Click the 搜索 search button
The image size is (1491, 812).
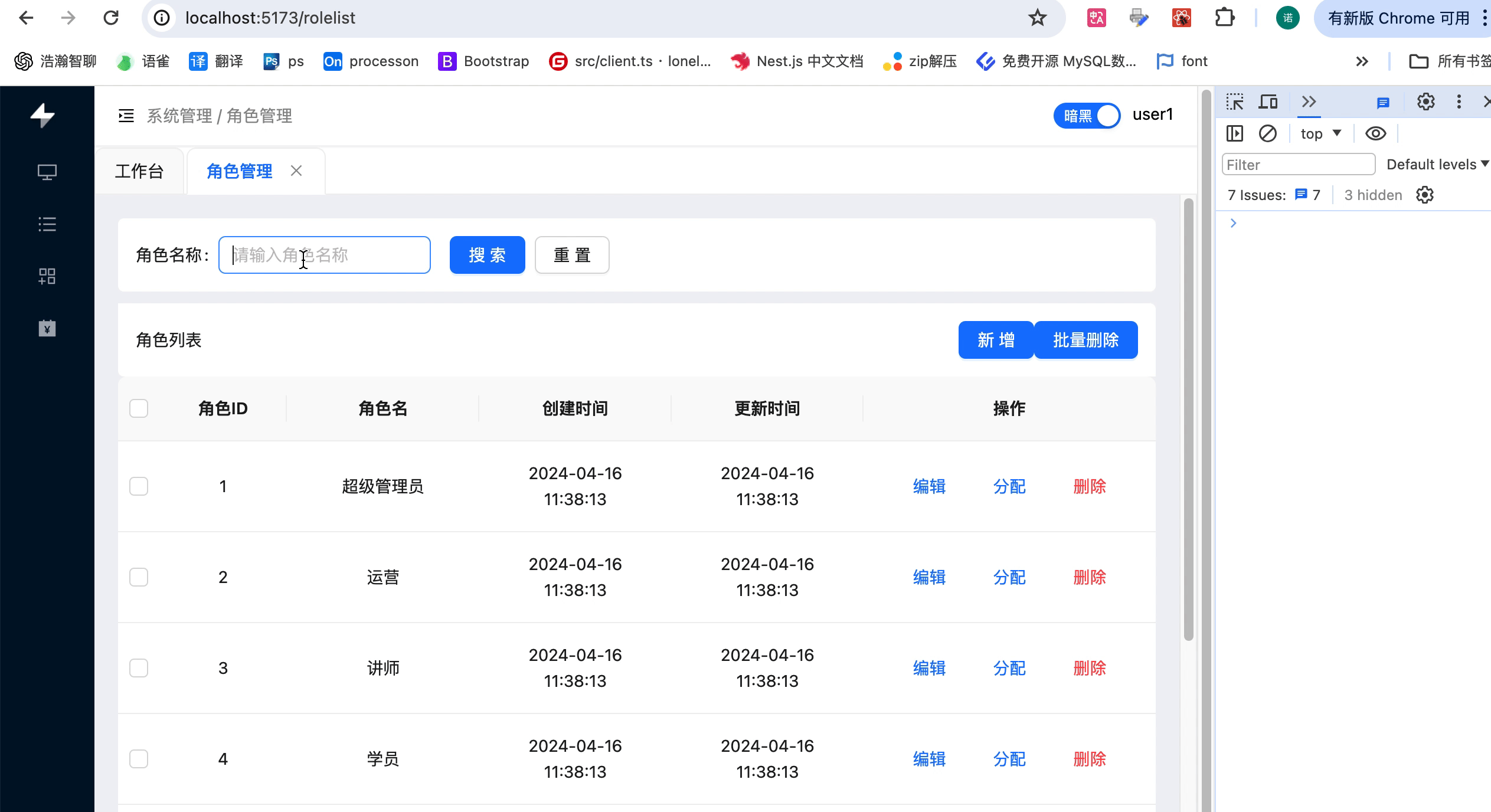487,255
